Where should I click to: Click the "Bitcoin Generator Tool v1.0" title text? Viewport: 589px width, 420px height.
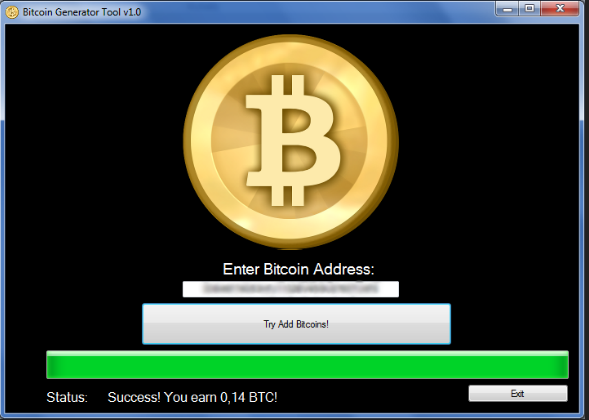tap(82, 12)
